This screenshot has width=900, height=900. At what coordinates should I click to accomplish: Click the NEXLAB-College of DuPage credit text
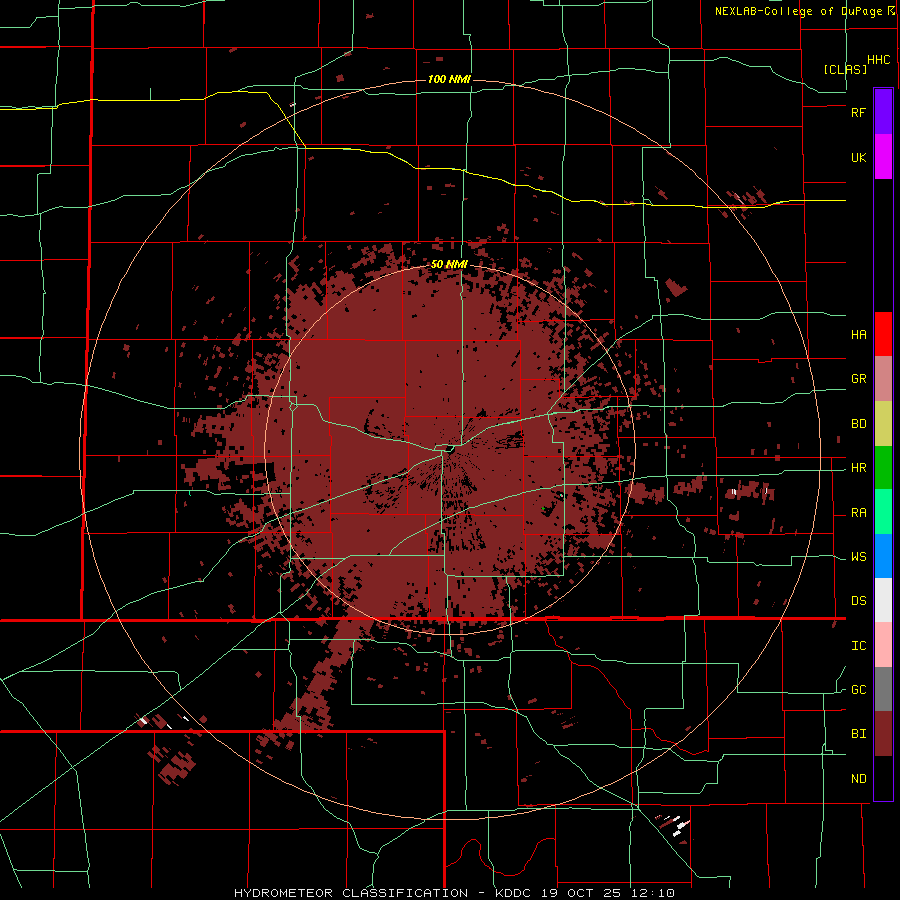coord(800,11)
